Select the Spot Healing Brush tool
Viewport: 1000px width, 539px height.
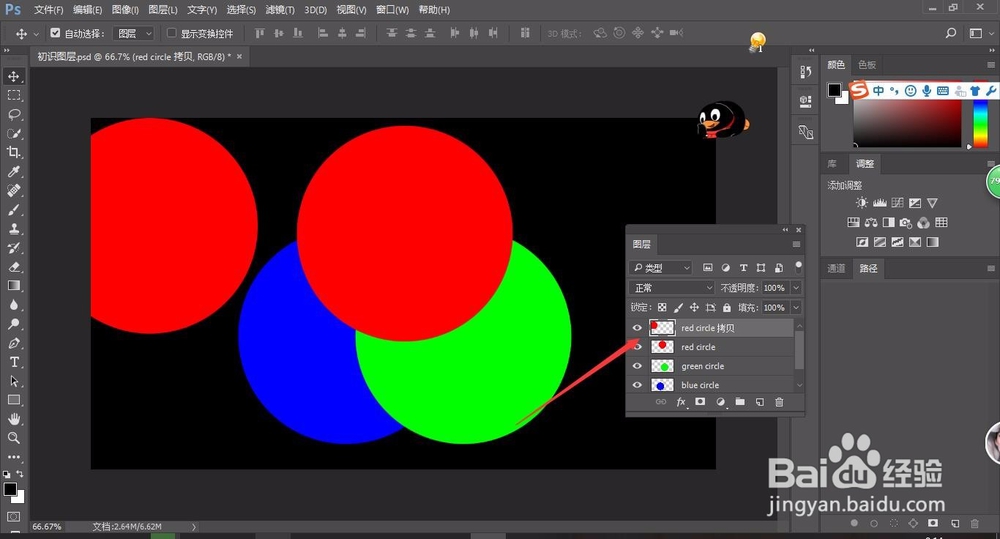pyautogui.click(x=13, y=191)
